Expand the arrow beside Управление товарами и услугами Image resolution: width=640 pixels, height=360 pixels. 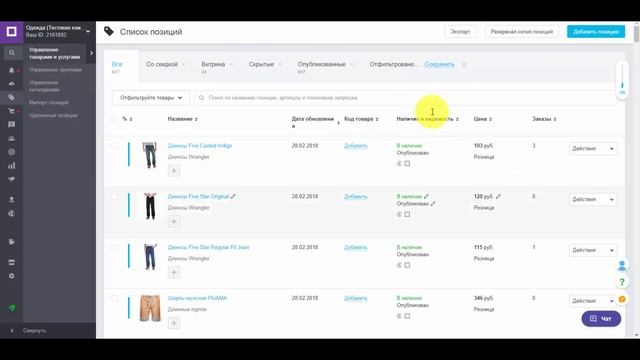[x=91, y=53]
